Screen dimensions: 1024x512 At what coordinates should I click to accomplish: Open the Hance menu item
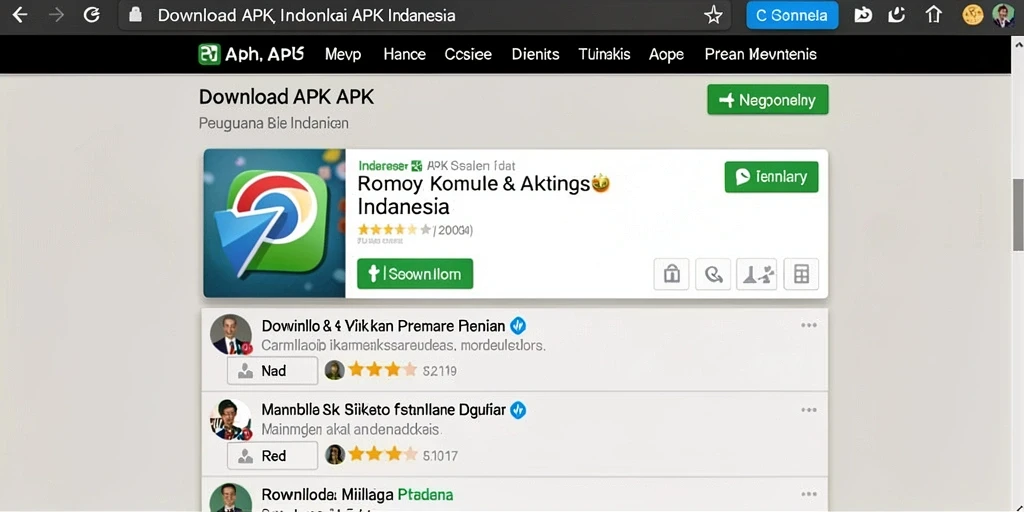(404, 54)
